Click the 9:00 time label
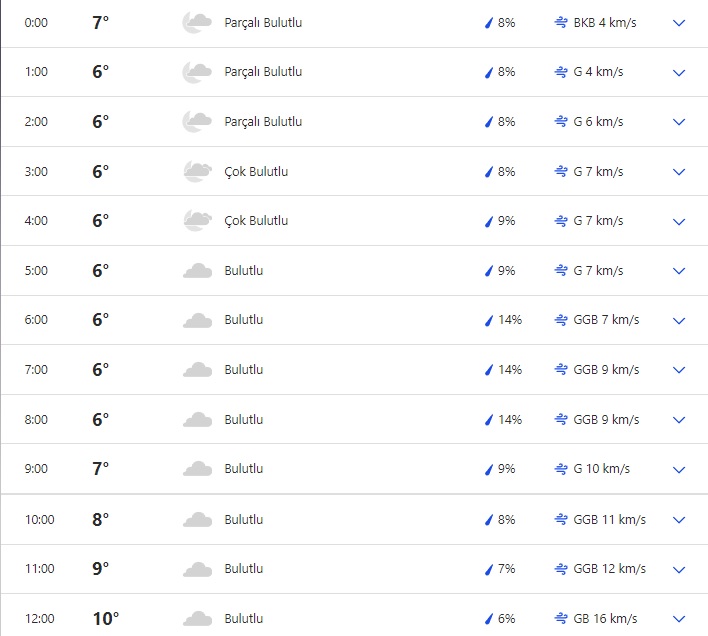This screenshot has height=636, width=708. (36, 469)
